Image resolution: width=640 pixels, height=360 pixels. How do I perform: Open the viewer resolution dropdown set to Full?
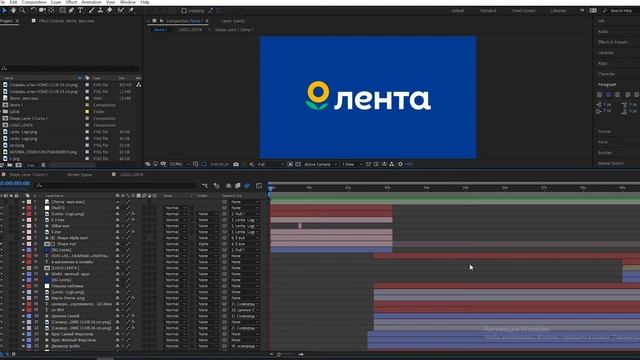coord(270,164)
